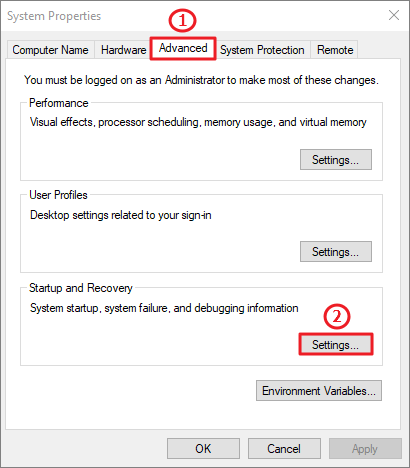Open Performance Settings button
The height and width of the screenshot is (468, 410).
[x=336, y=160]
